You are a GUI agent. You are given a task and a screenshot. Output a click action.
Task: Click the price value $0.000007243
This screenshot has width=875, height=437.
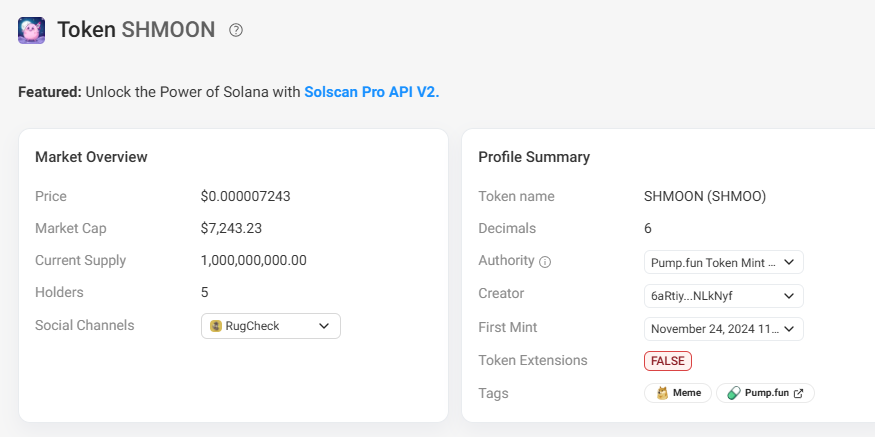pyautogui.click(x=246, y=196)
